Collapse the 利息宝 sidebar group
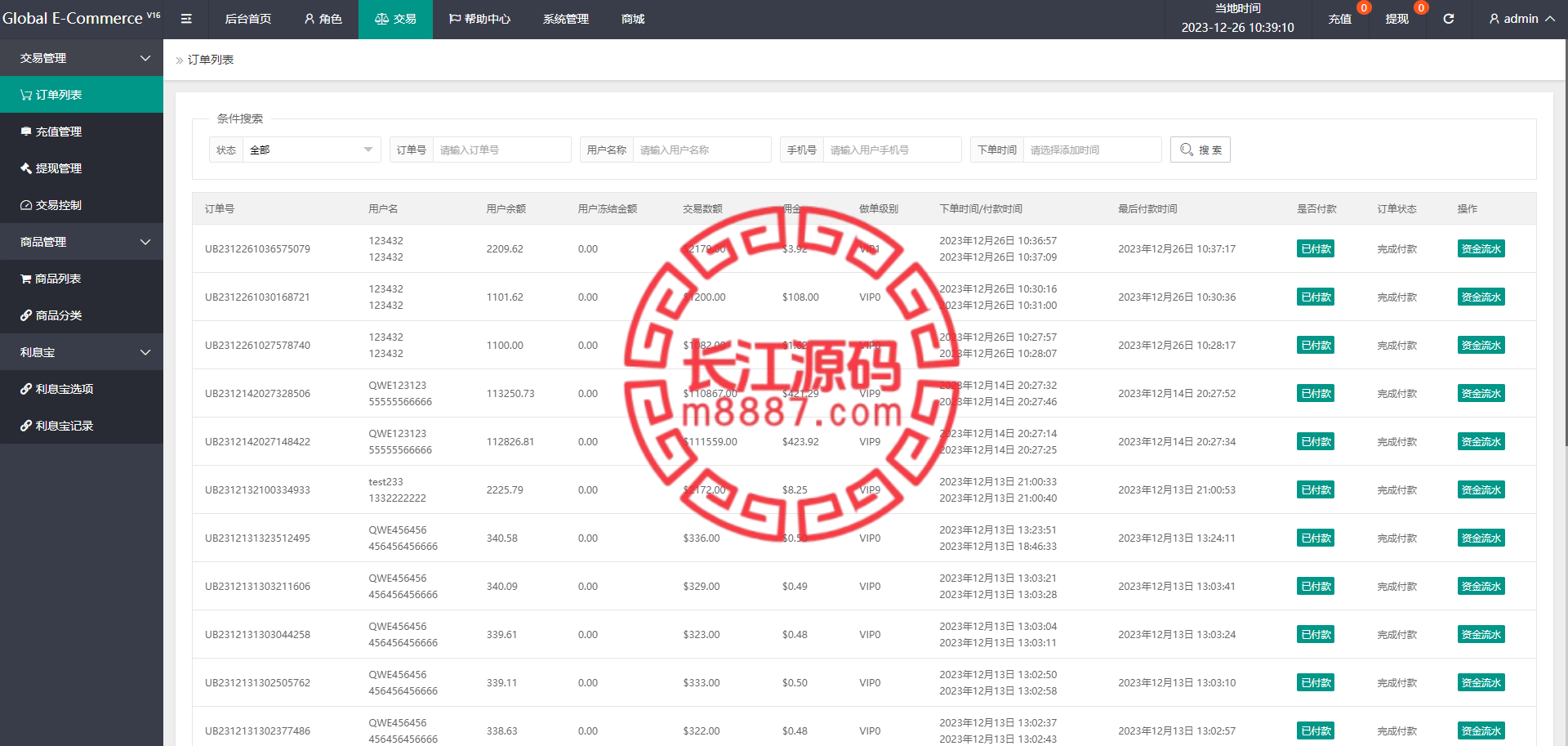Screen dimensions: 1568x746 tap(82, 352)
